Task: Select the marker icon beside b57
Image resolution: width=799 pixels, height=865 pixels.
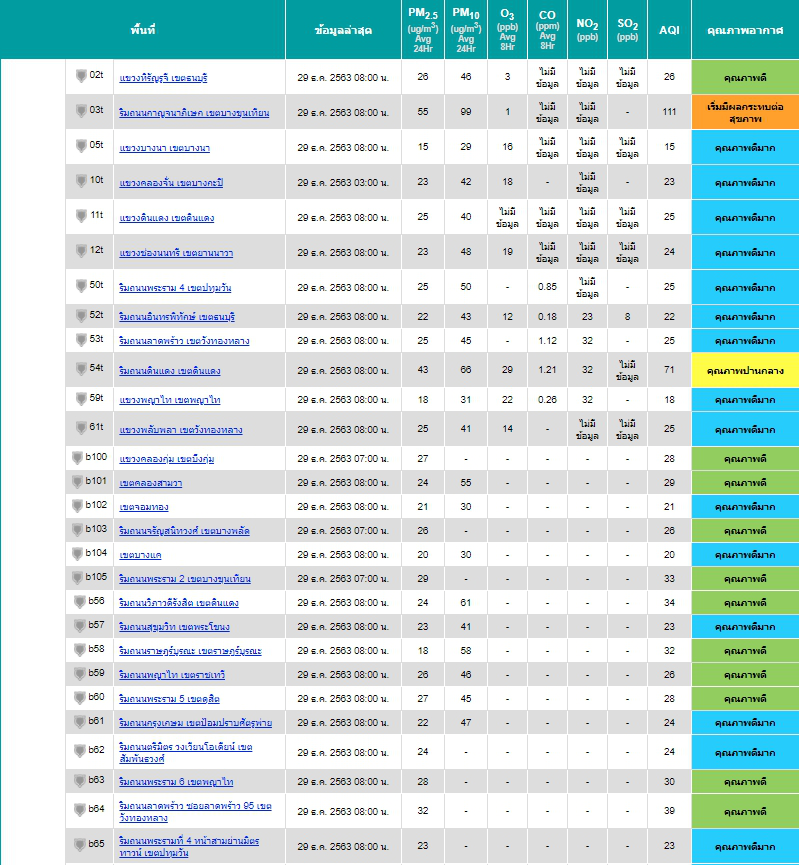Action: pos(79,626)
